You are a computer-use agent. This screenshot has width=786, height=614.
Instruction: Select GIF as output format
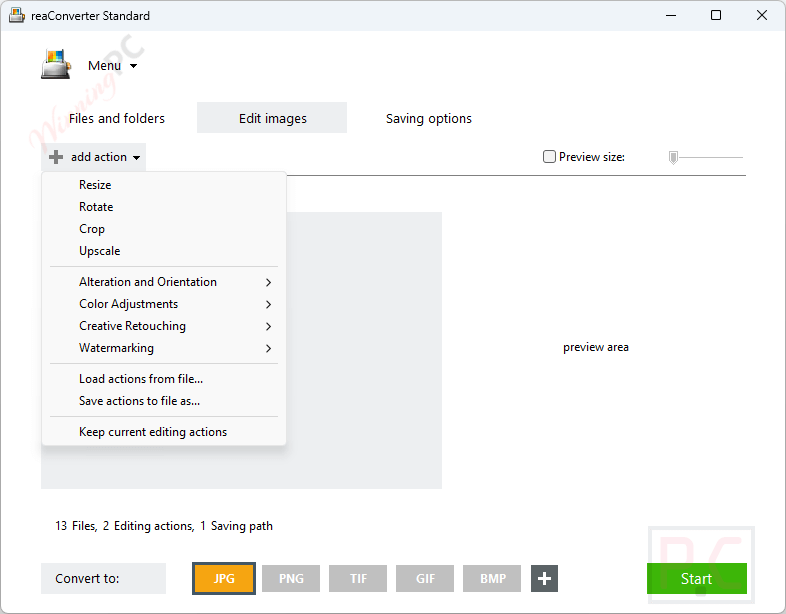(425, 578)
